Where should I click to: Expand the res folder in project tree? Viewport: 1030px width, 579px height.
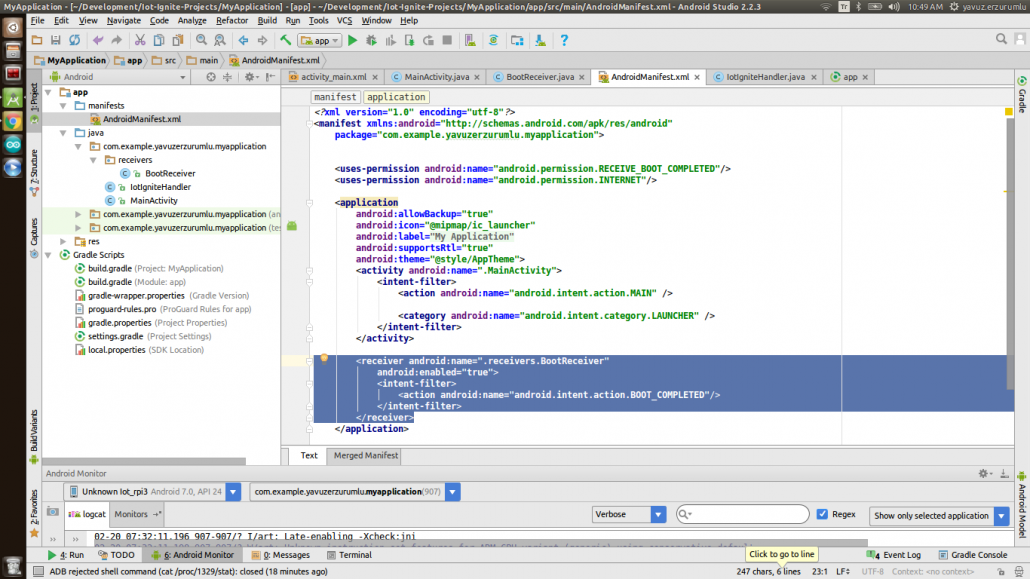63,242
